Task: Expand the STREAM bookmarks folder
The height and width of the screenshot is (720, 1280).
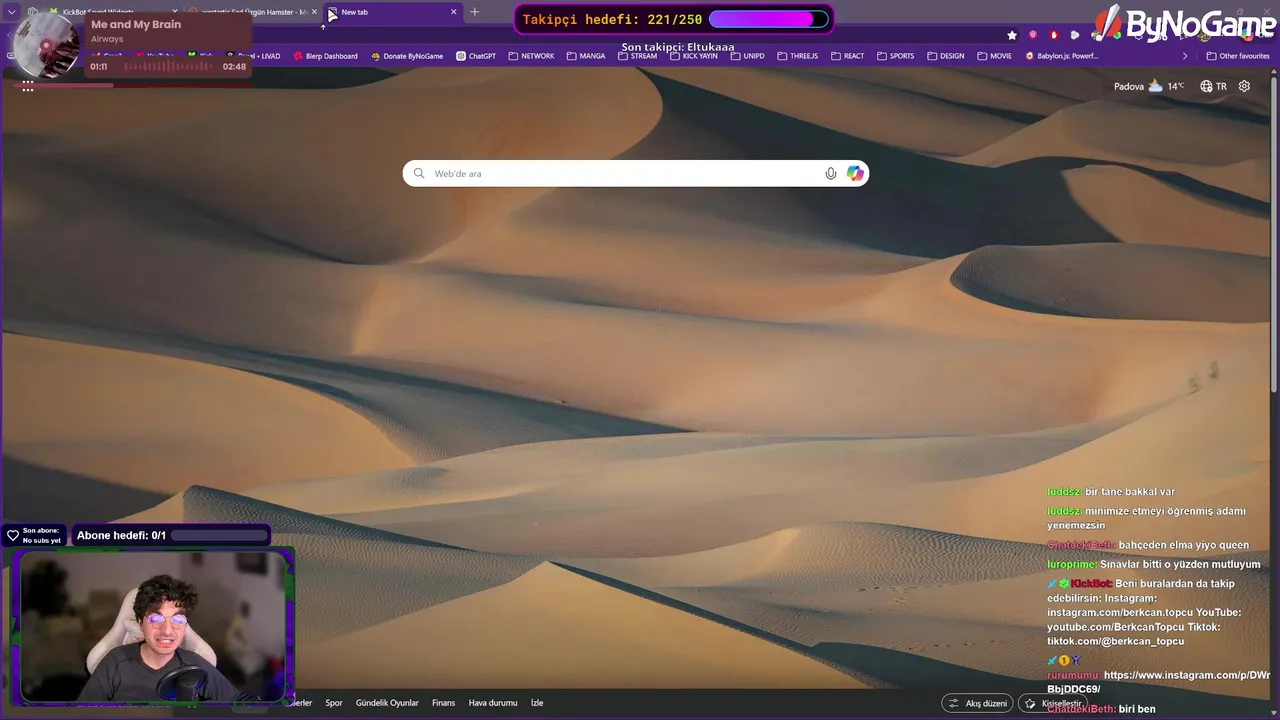Action: tap(637, 56)
